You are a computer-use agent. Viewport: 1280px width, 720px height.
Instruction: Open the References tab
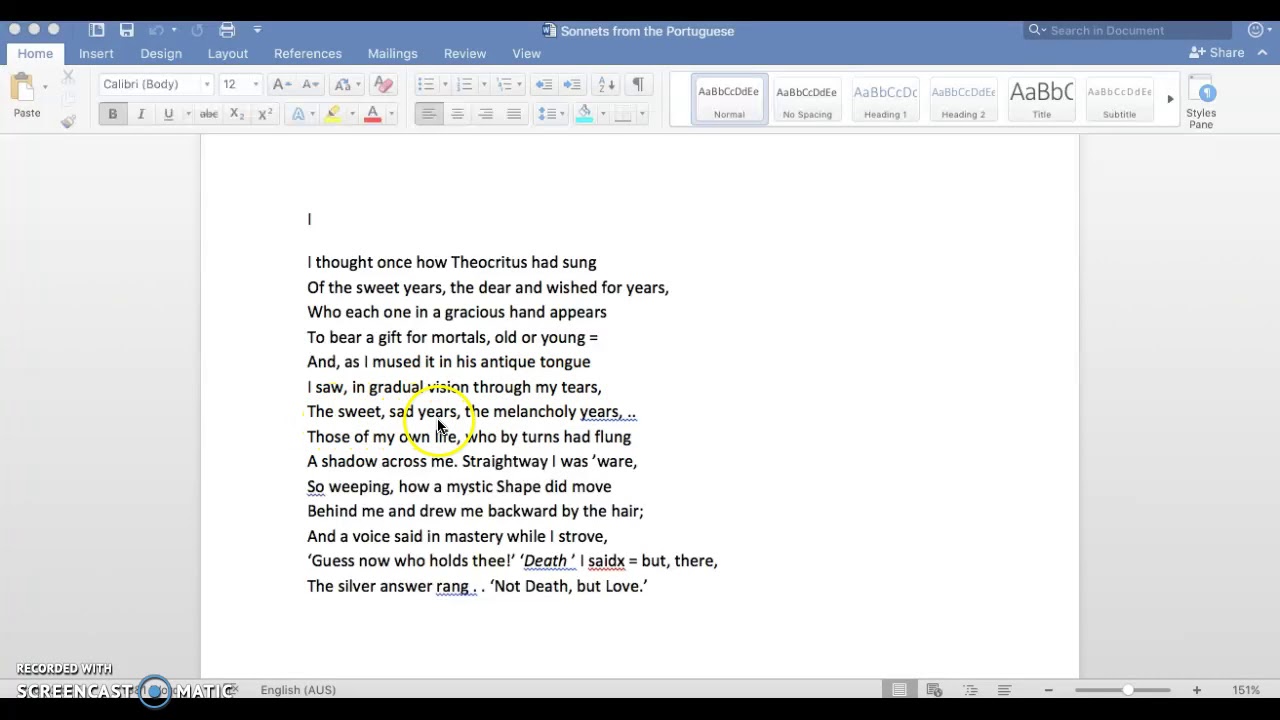coord(308,53)
